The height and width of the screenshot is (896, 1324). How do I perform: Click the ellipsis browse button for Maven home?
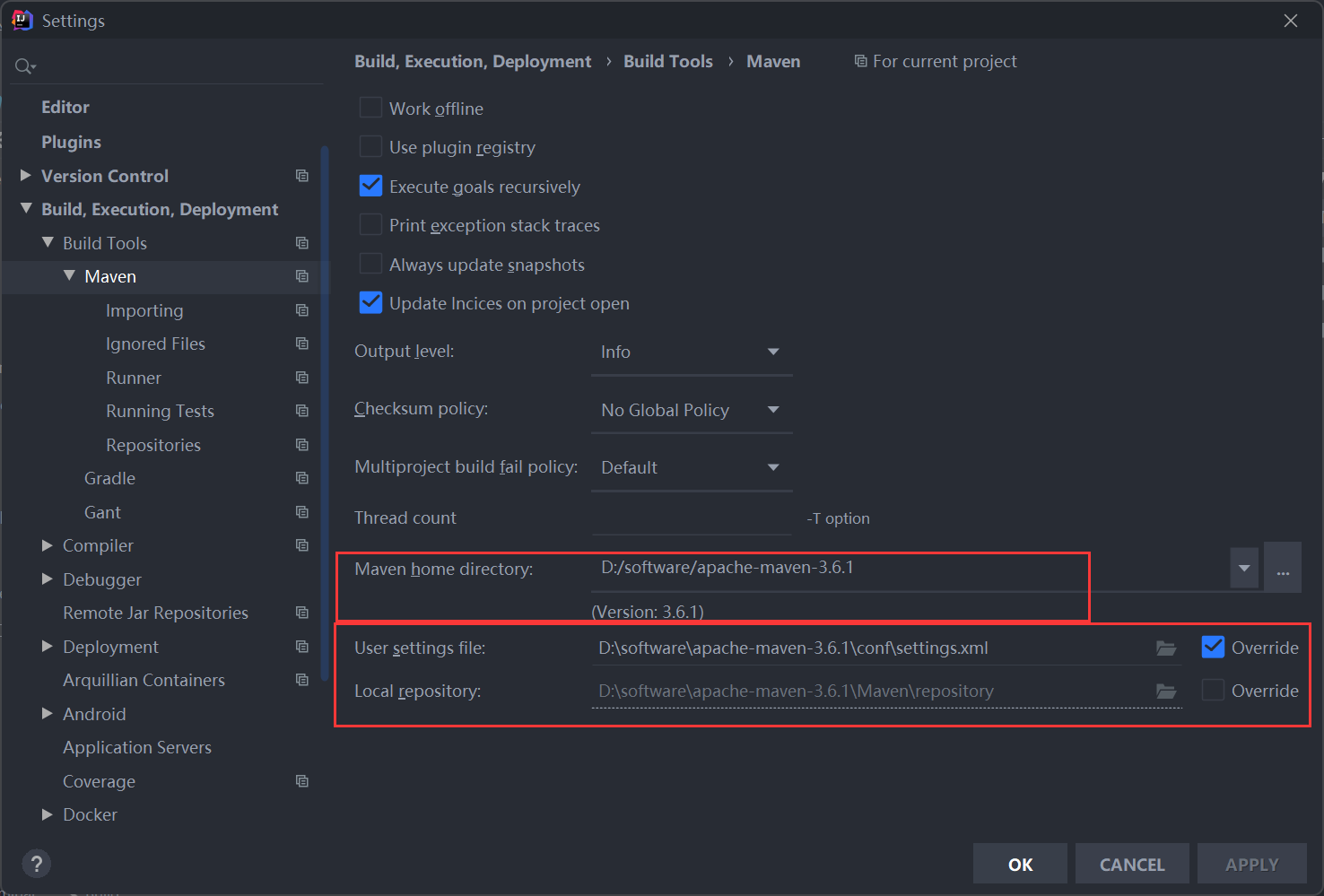click(x=1283, y=568)
